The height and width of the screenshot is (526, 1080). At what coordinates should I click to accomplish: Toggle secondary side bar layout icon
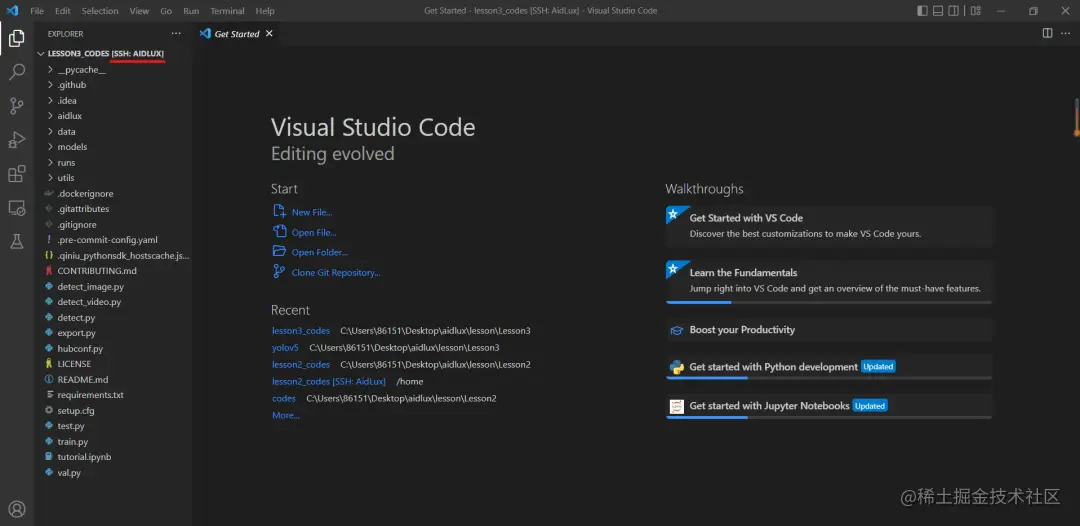pos(954,10)
